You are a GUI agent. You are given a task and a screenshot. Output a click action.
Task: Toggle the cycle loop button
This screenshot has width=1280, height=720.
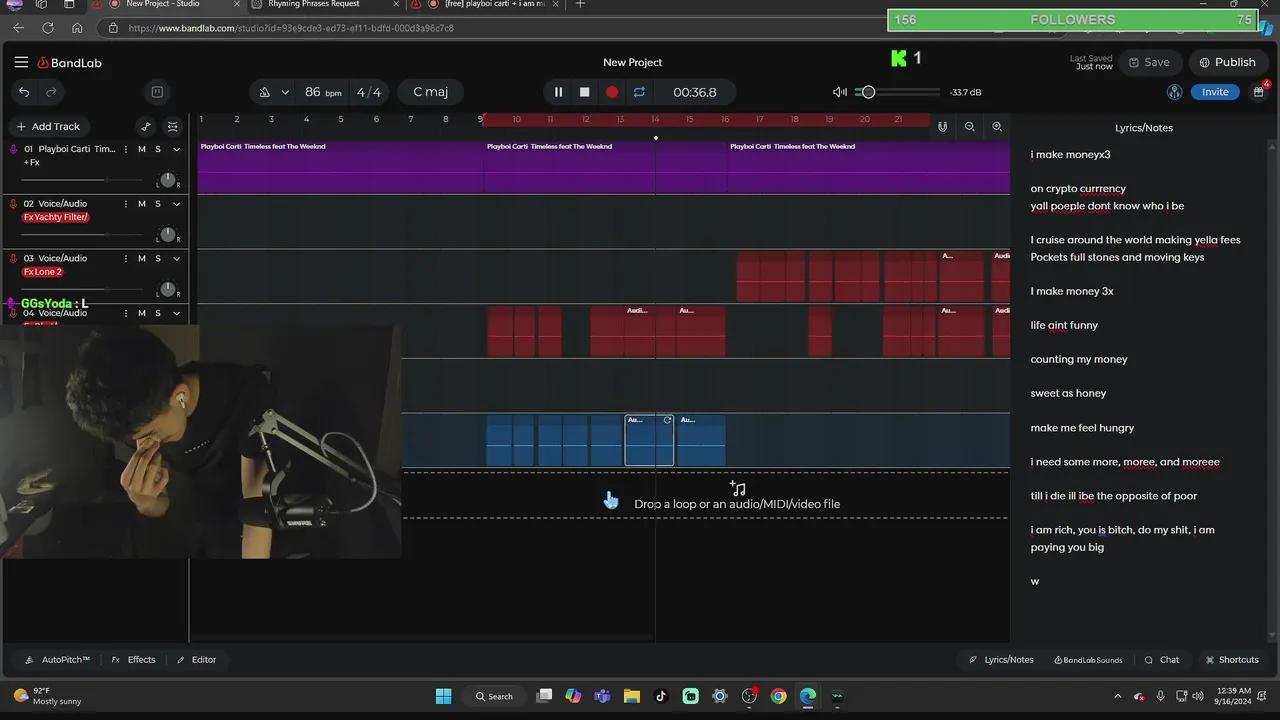(639, 92)
